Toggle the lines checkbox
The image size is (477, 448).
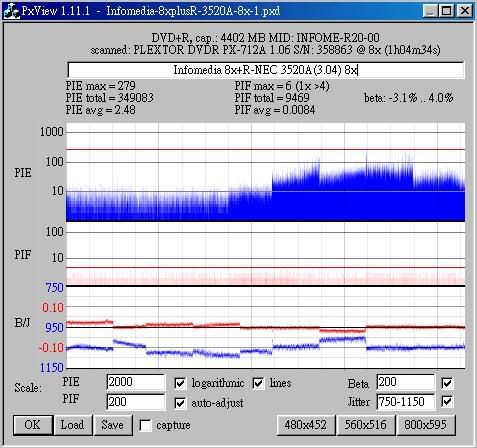click(x=259, y=383)
